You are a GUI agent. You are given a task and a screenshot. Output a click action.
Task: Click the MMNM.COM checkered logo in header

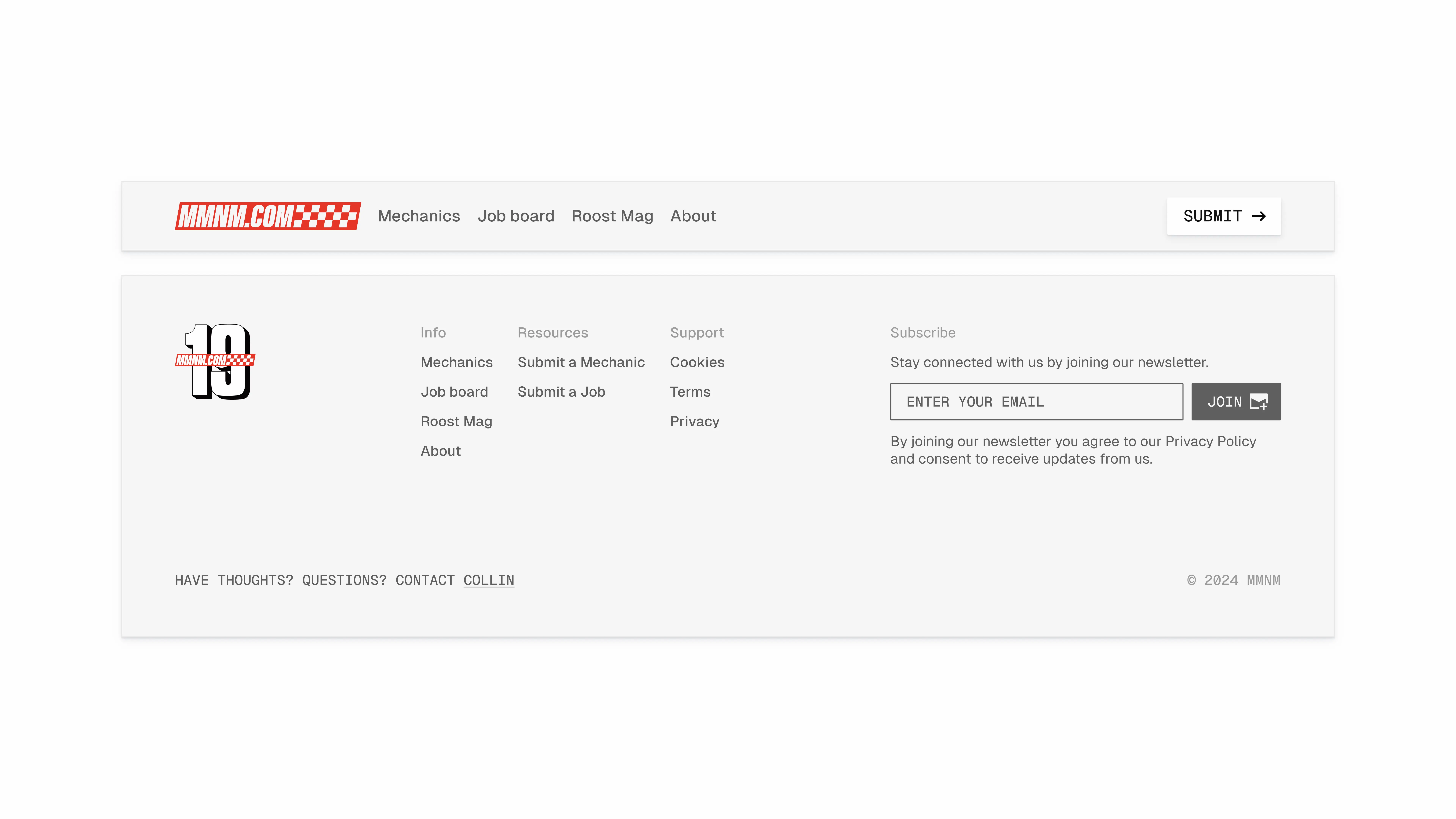268,216
